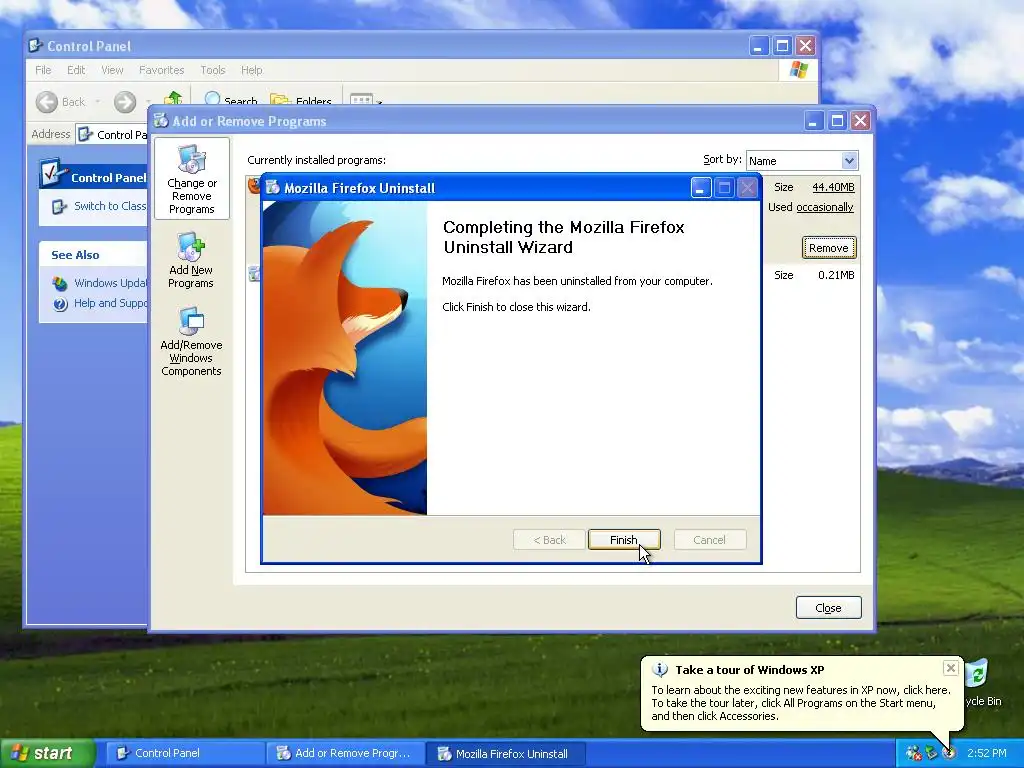Open the Views button dropdown in toolbar
Viewport: 1024px width, 768px height.
pos(366,100)
